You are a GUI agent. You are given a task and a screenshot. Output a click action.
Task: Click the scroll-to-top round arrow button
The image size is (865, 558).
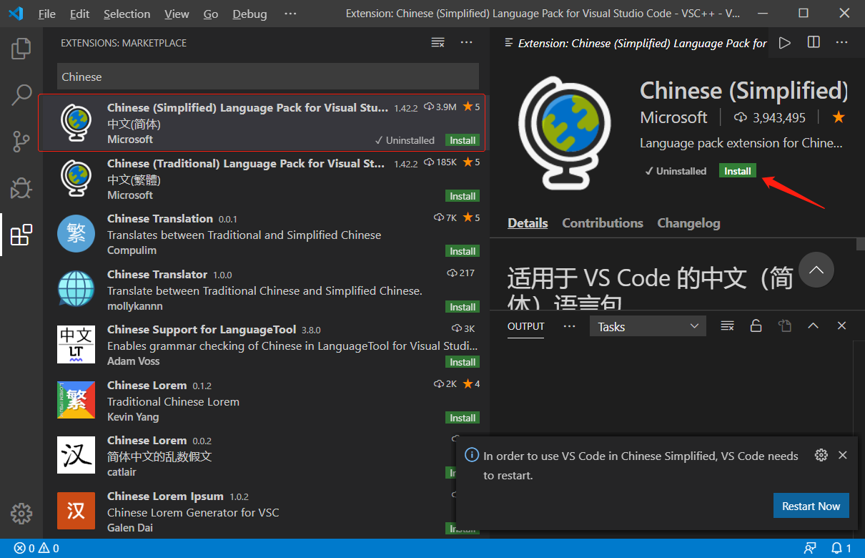(816, 270)
